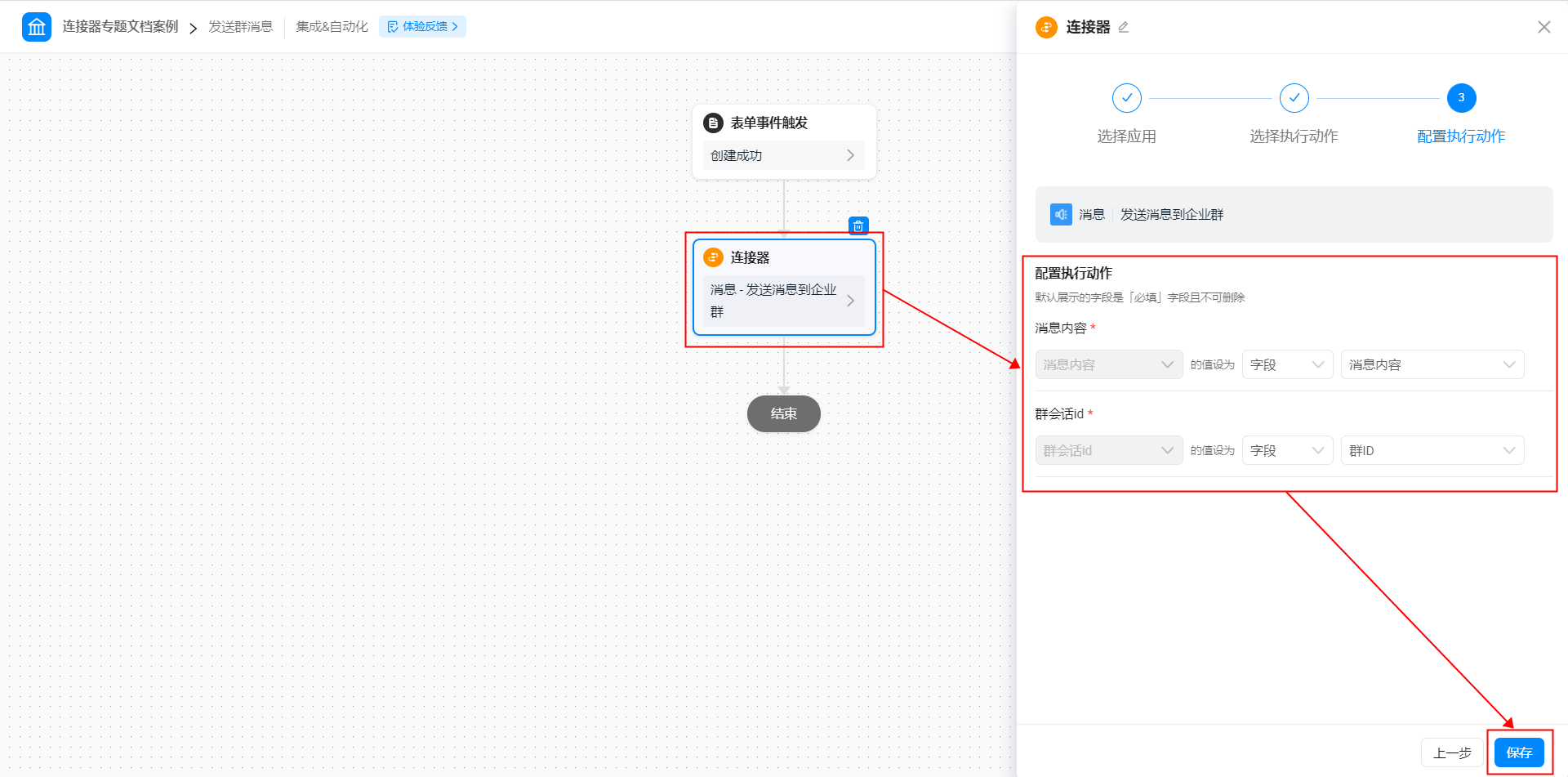Expand the 创建成功 trigger row
This screenshot has width=1568, height=777.
click(783, 155)
